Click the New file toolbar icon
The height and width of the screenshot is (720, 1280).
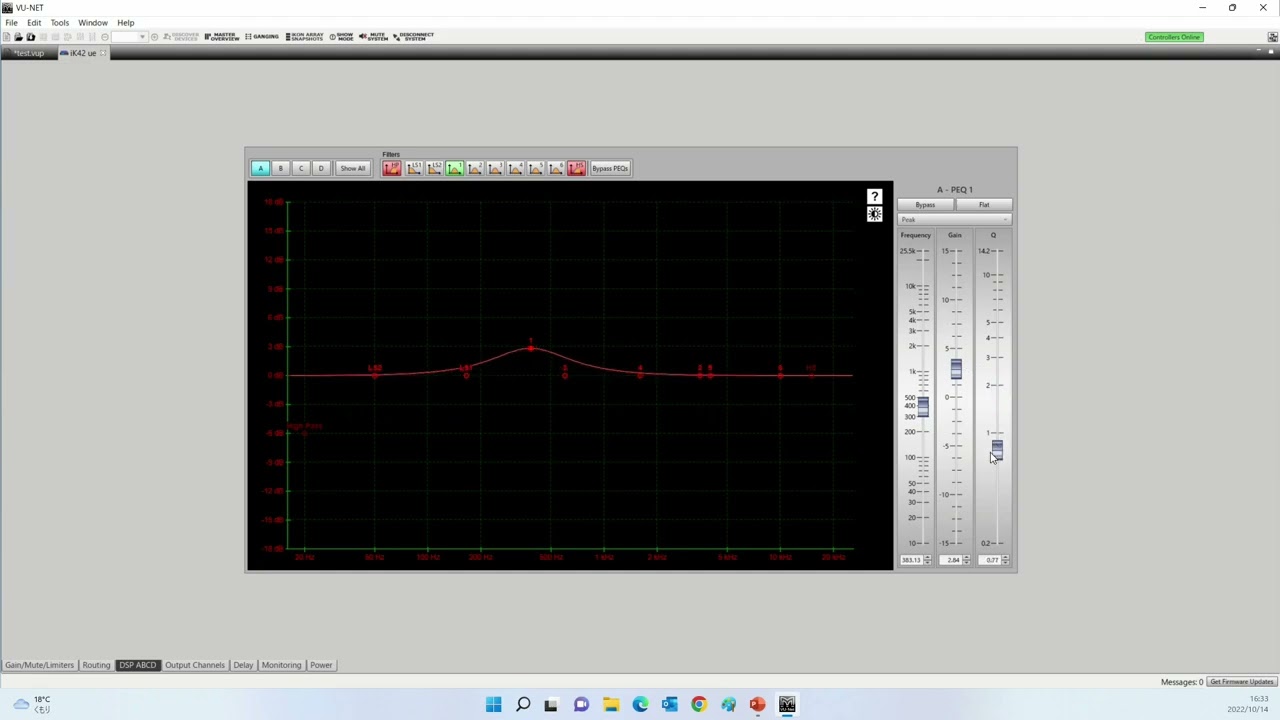tap(6, 37)
